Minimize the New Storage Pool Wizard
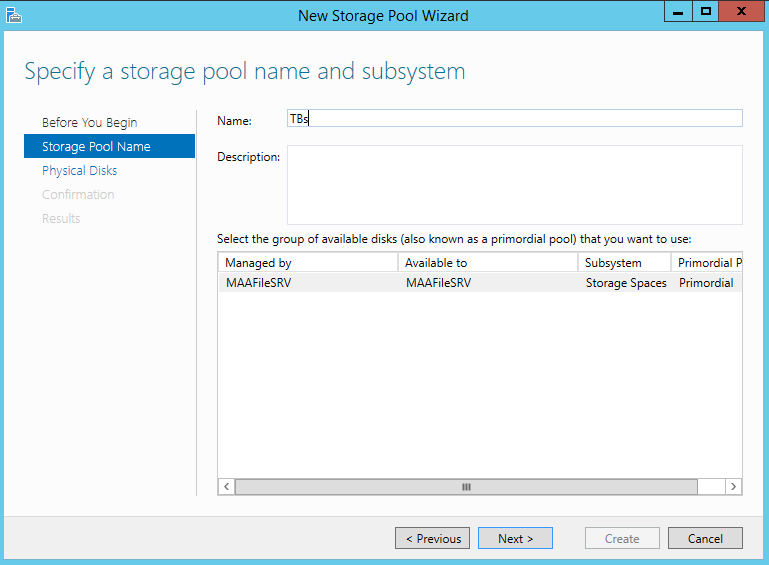Viewport: 769px width, 565px height. click(678, 12)
